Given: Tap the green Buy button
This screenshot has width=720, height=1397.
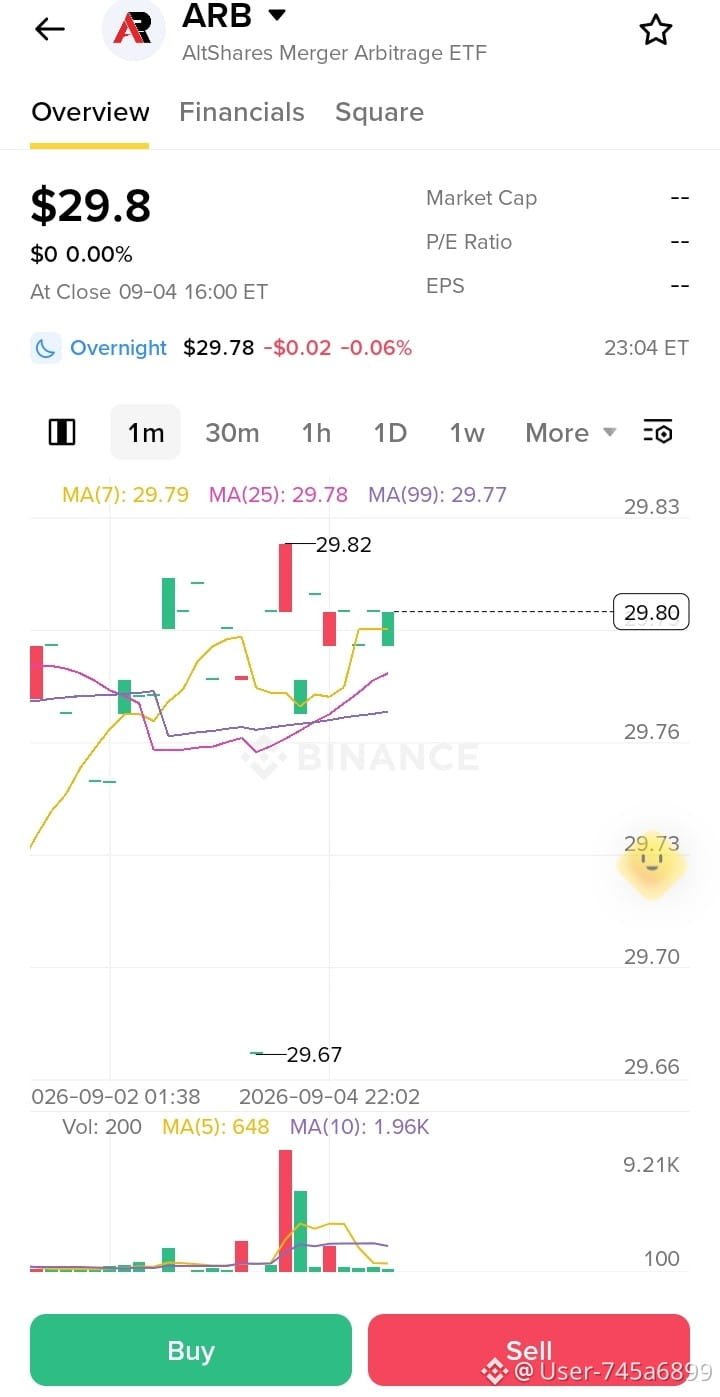Looking at the screenshot, I should pyautogui.click(x=191, y=1350).
